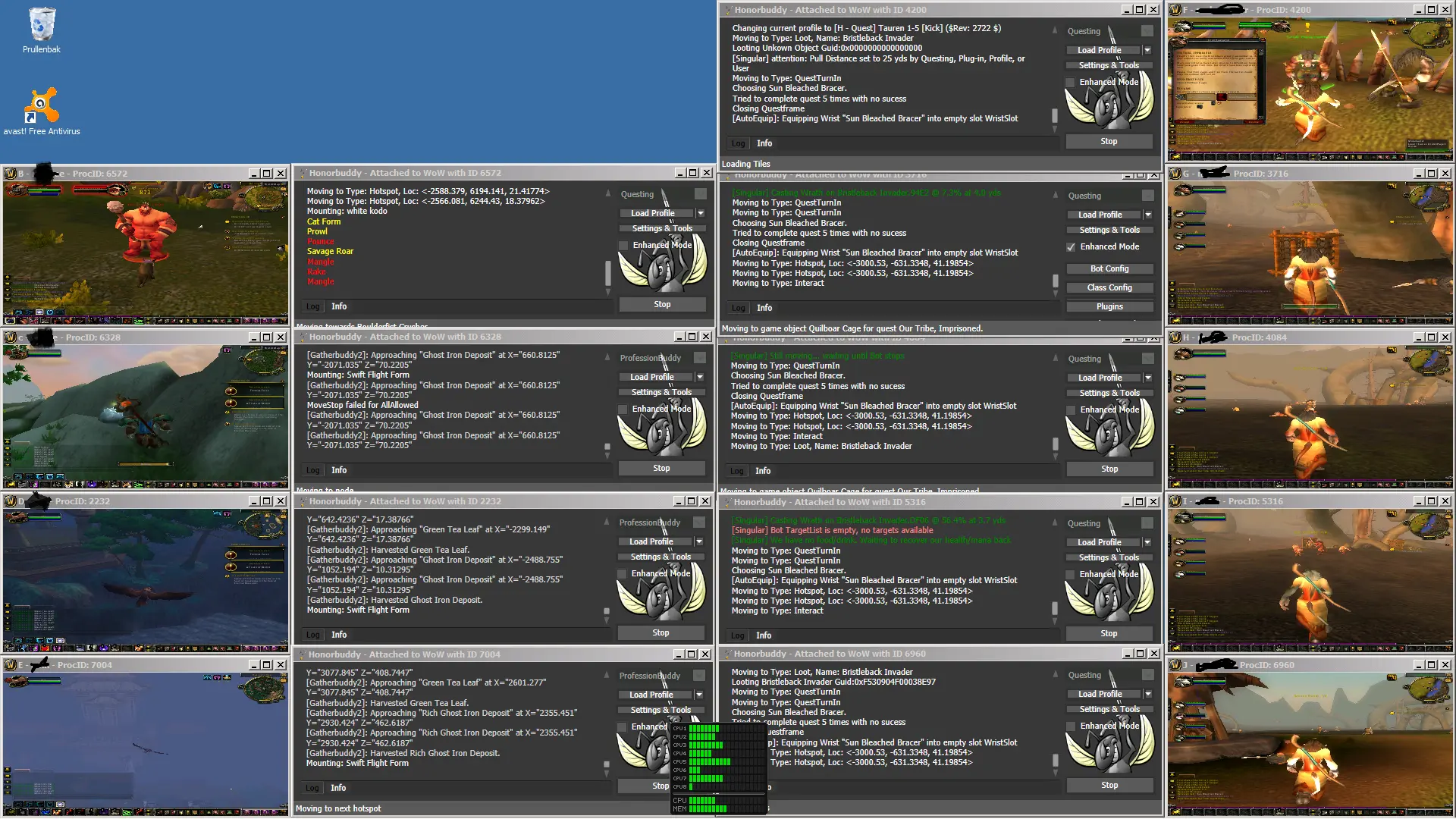This screenshot has height=819, width=1456.
Task: Expand Load Profile arrow in ID 6328 window
Action: point(699,377)
